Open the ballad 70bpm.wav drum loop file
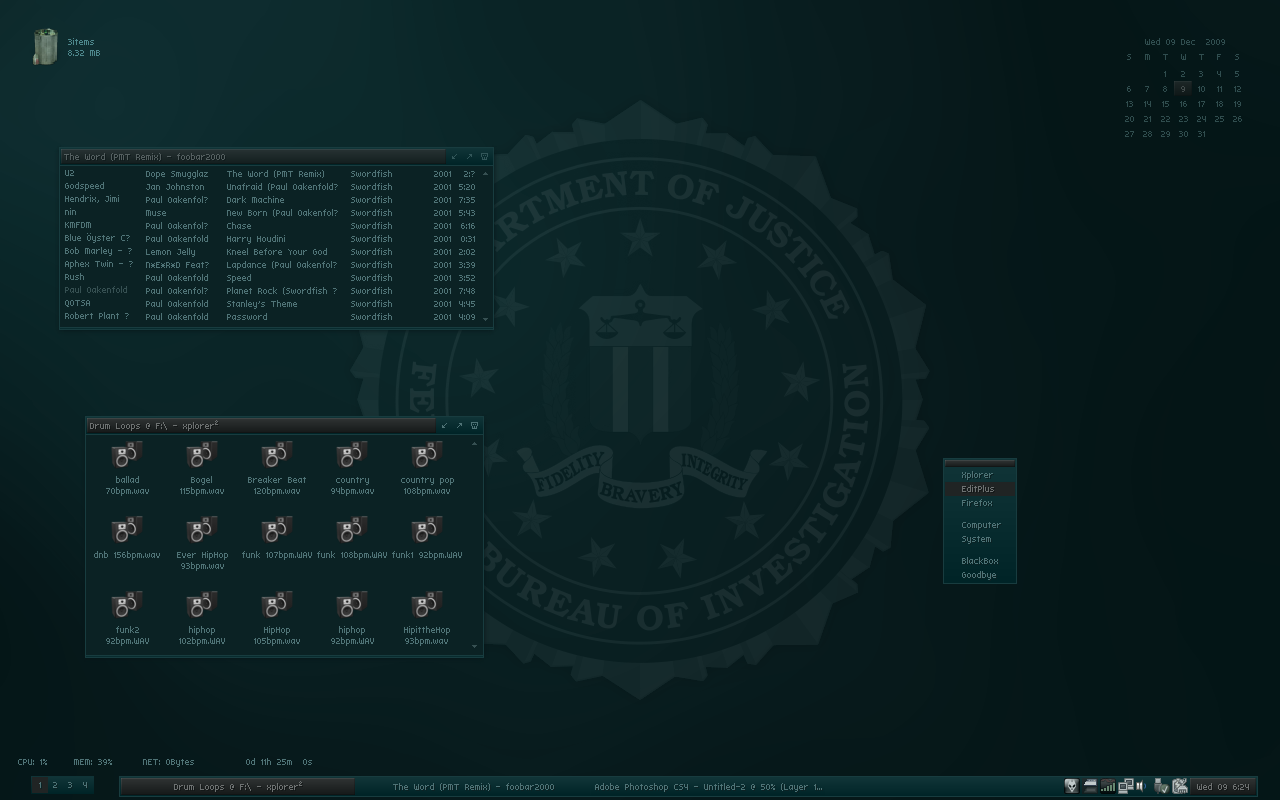The height and width of the screenshot is (800, 1280). pos(127,468)
